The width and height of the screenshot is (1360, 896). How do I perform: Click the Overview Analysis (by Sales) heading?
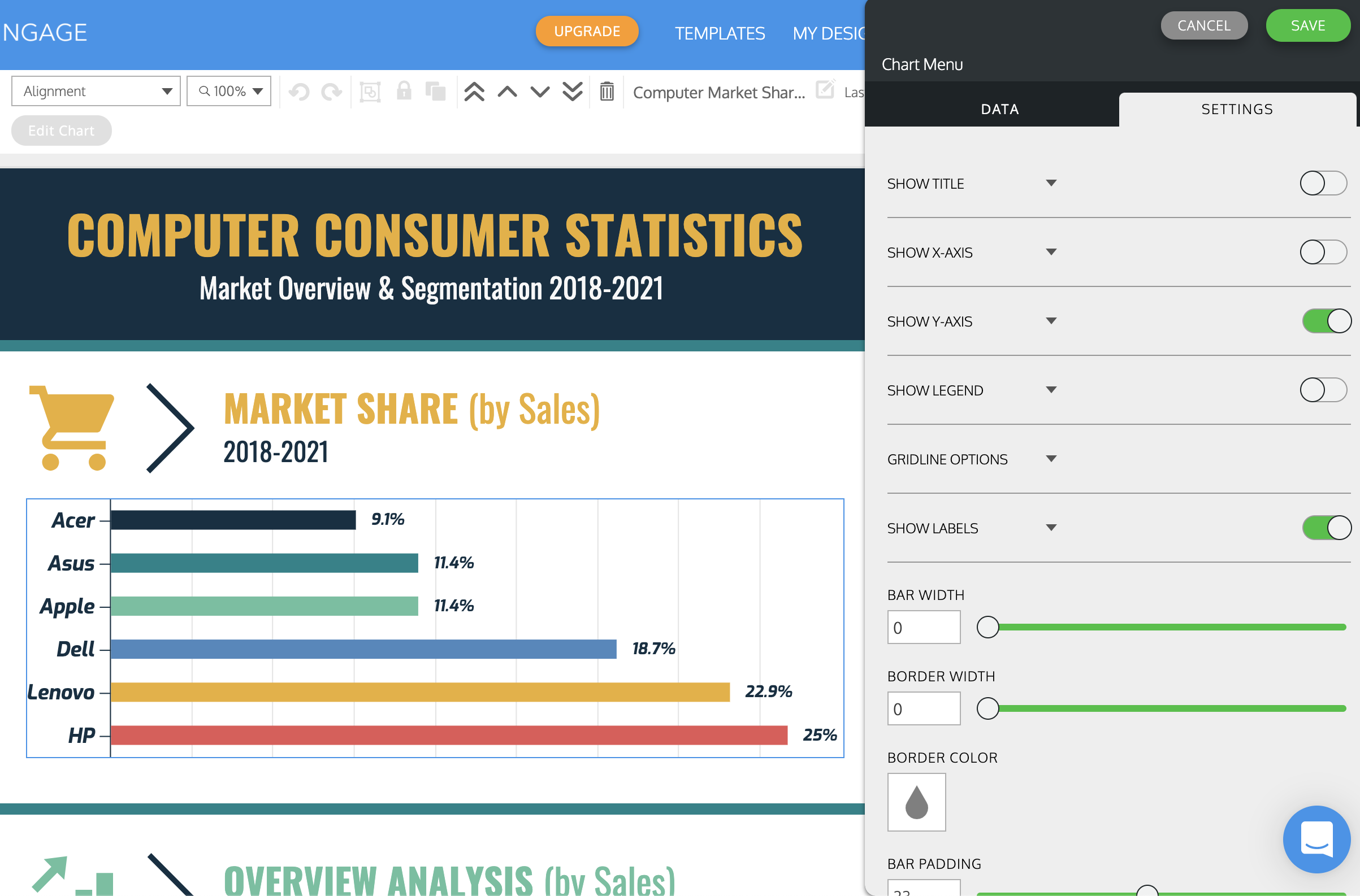(x=449, y=880)
